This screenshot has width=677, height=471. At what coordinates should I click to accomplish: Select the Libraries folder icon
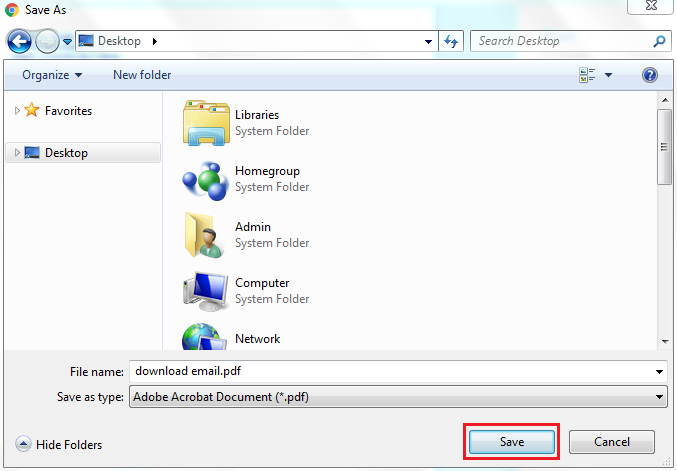coord(206,123)
